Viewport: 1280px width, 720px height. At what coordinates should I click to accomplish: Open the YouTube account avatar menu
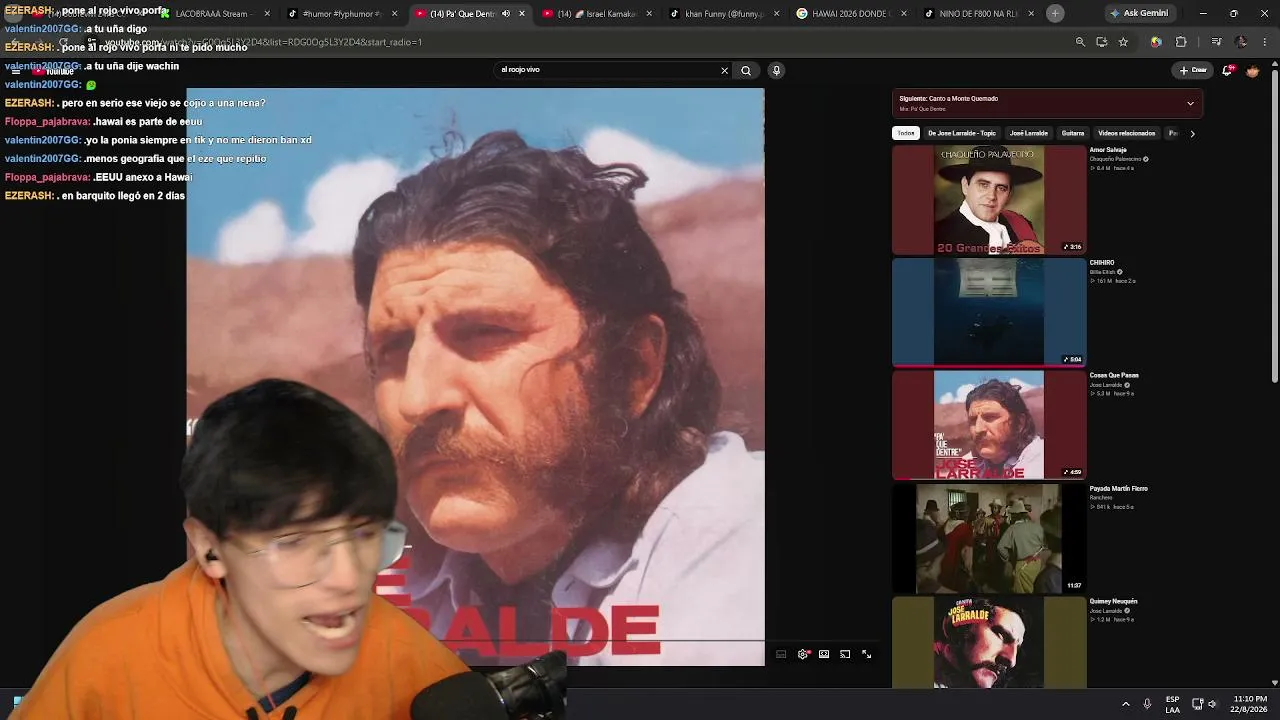click(1252, 70)
